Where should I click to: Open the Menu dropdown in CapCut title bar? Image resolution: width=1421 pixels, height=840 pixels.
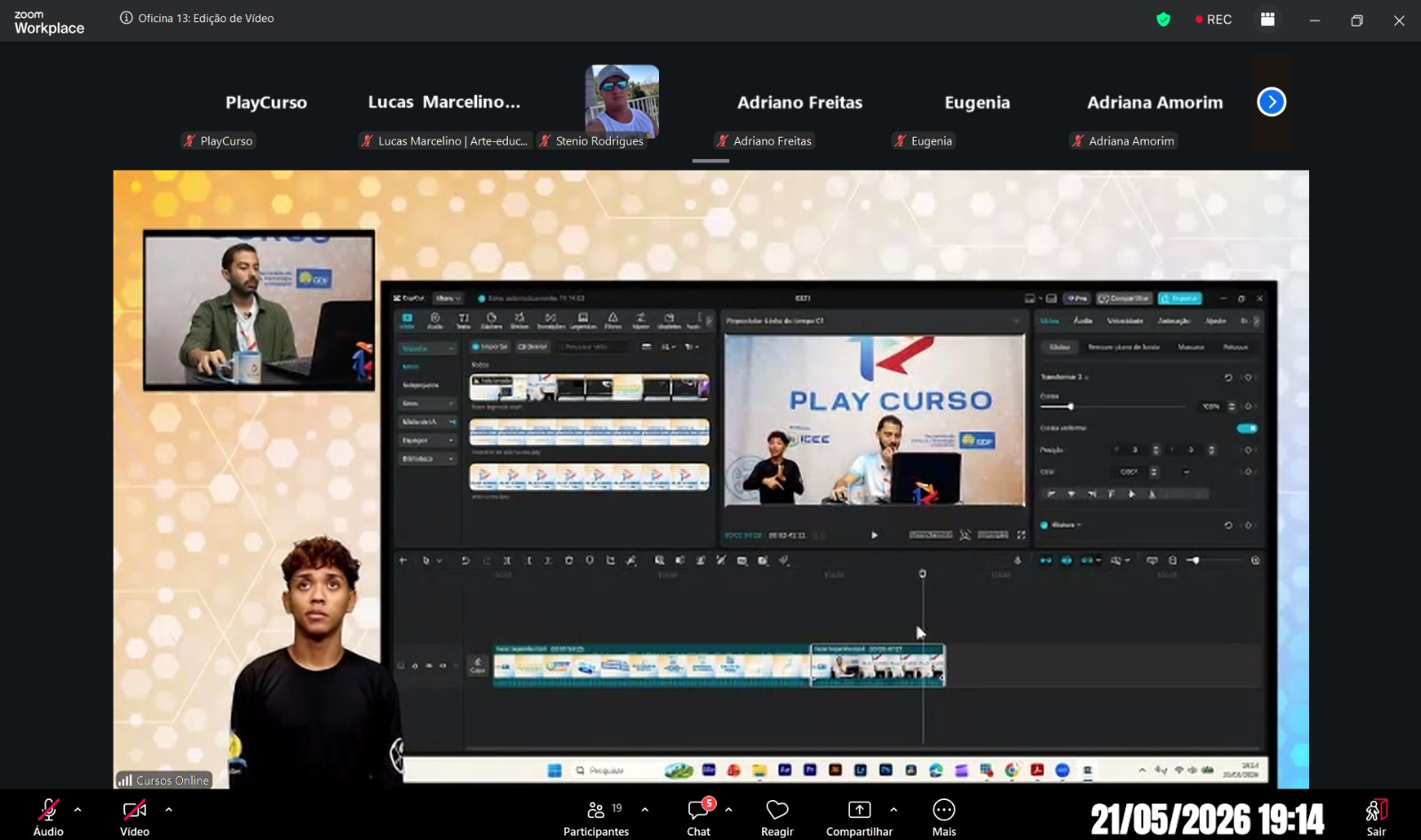(448, 298)
